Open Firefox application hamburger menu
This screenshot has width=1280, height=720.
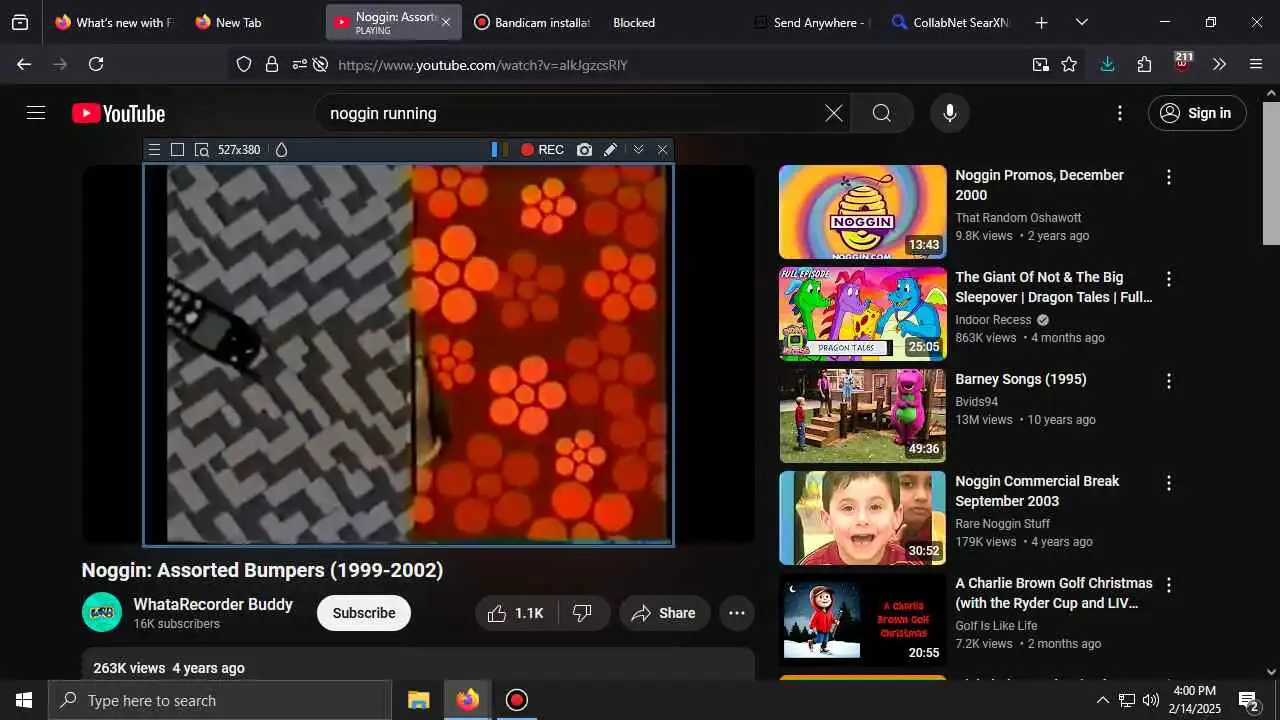(x=1256, y=64)
